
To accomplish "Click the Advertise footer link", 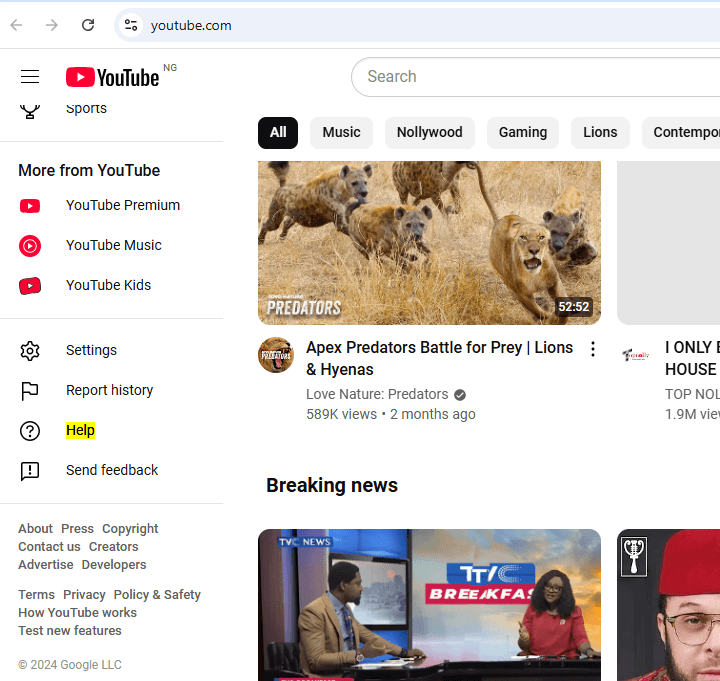I will 45,565.
